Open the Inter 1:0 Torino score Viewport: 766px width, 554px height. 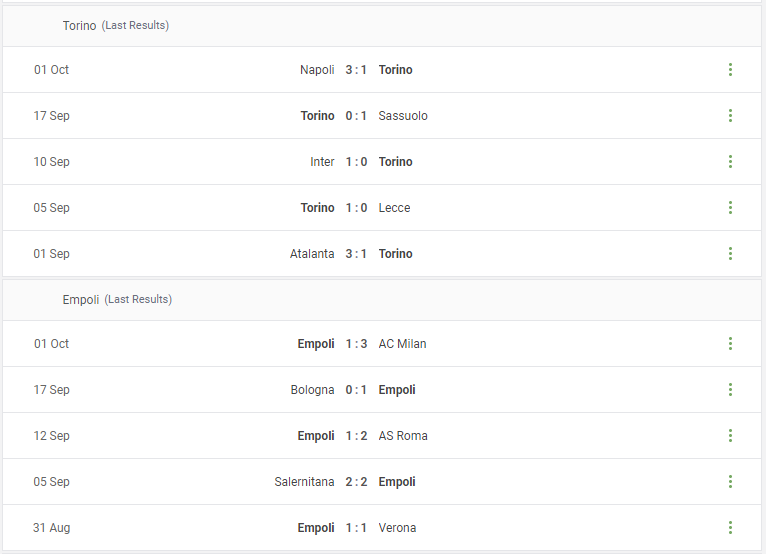click(x=356, y=162)
